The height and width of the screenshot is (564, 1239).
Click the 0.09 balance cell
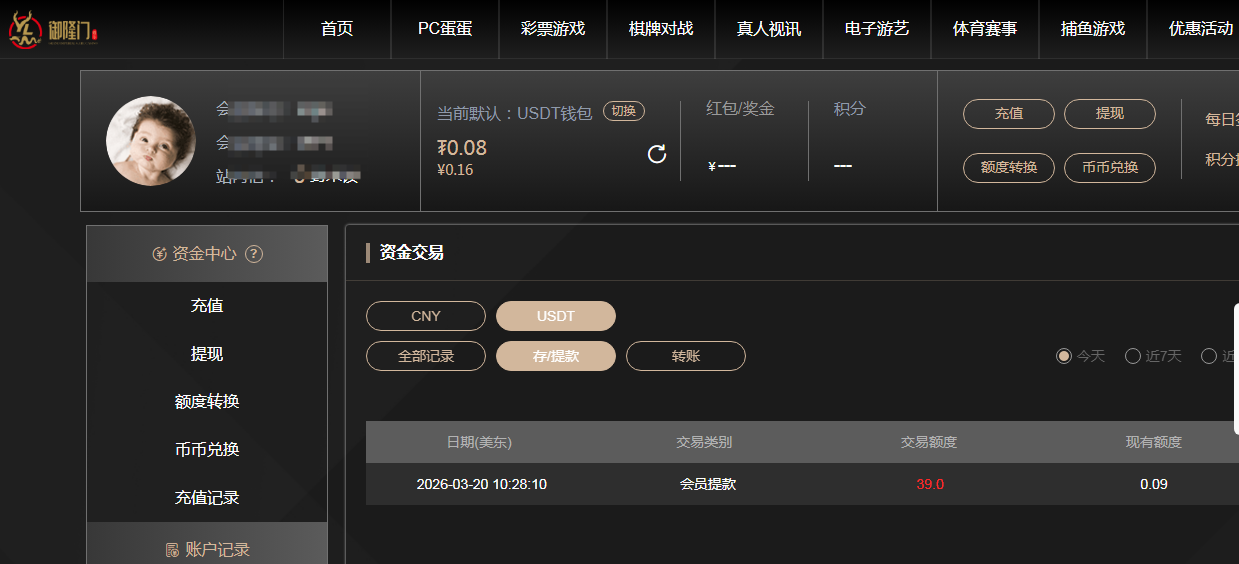pos(1154,484)
